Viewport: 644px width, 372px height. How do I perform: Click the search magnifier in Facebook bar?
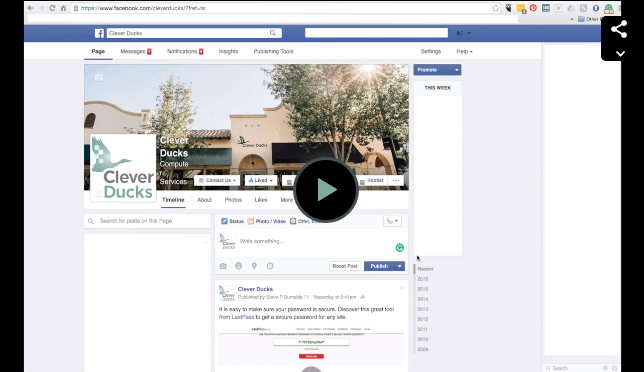click(273, 33)
